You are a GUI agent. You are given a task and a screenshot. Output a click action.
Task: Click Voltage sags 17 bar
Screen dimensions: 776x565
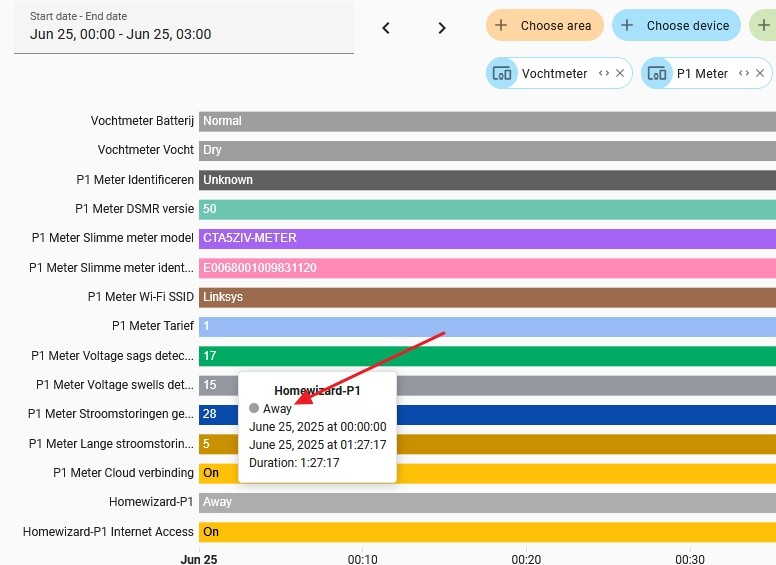pyautogui.click(x=487, y=356)
